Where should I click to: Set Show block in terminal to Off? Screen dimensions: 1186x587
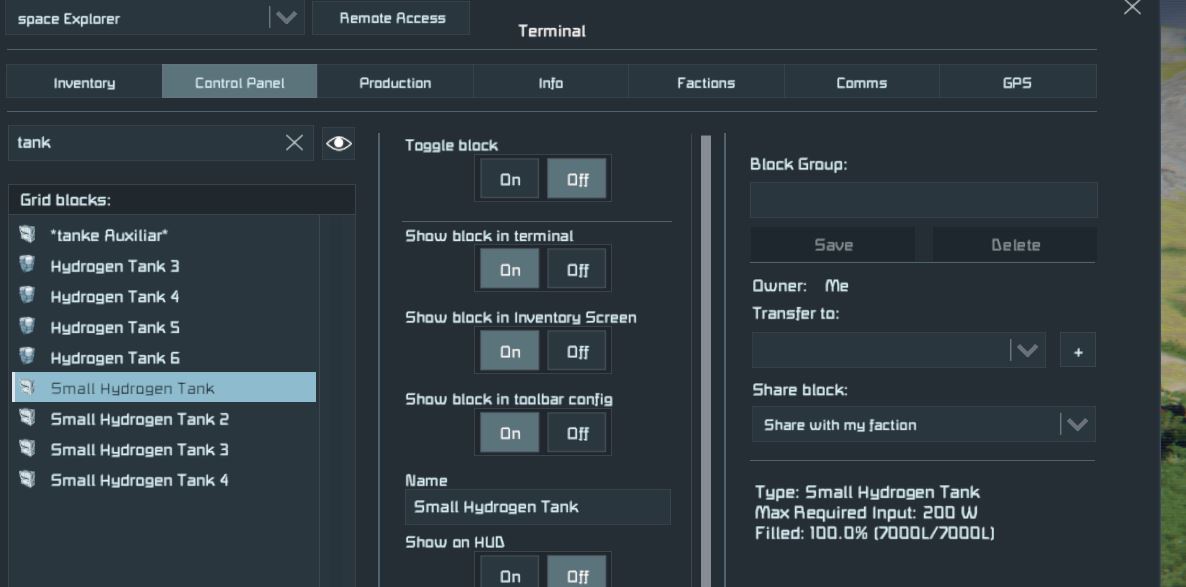pos(577,270)
